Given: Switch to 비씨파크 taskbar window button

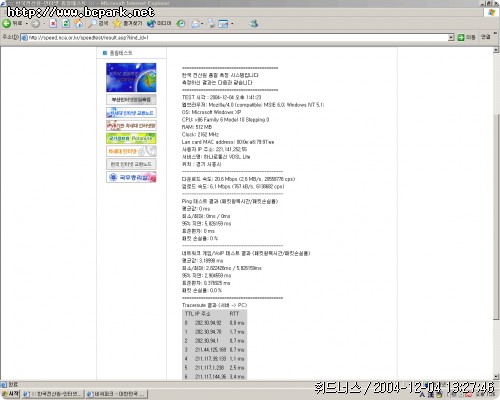Looking at the screenshot, I should coord(116,394).
